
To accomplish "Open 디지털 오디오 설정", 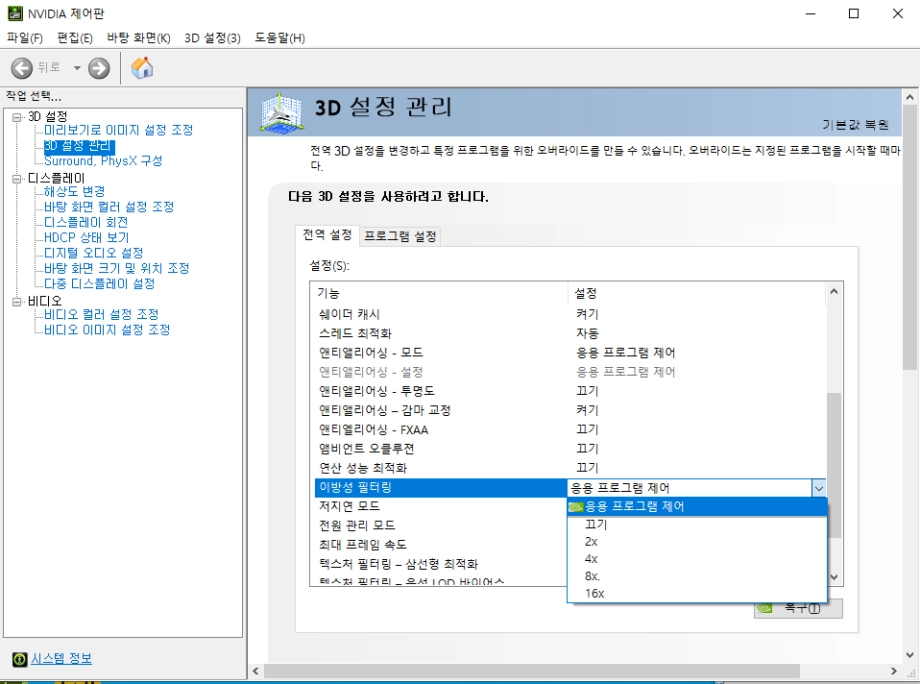I will (94, 253).
